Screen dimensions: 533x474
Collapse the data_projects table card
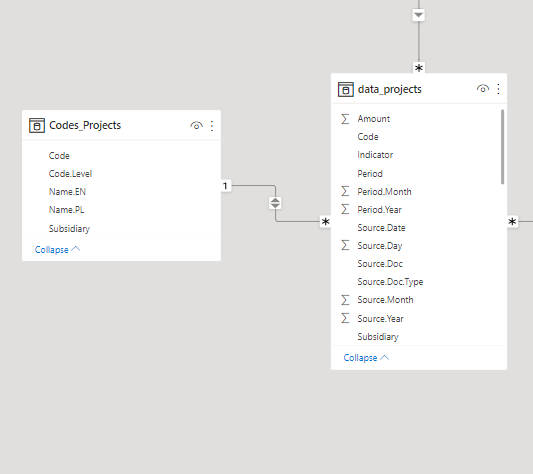coord(366,358)
